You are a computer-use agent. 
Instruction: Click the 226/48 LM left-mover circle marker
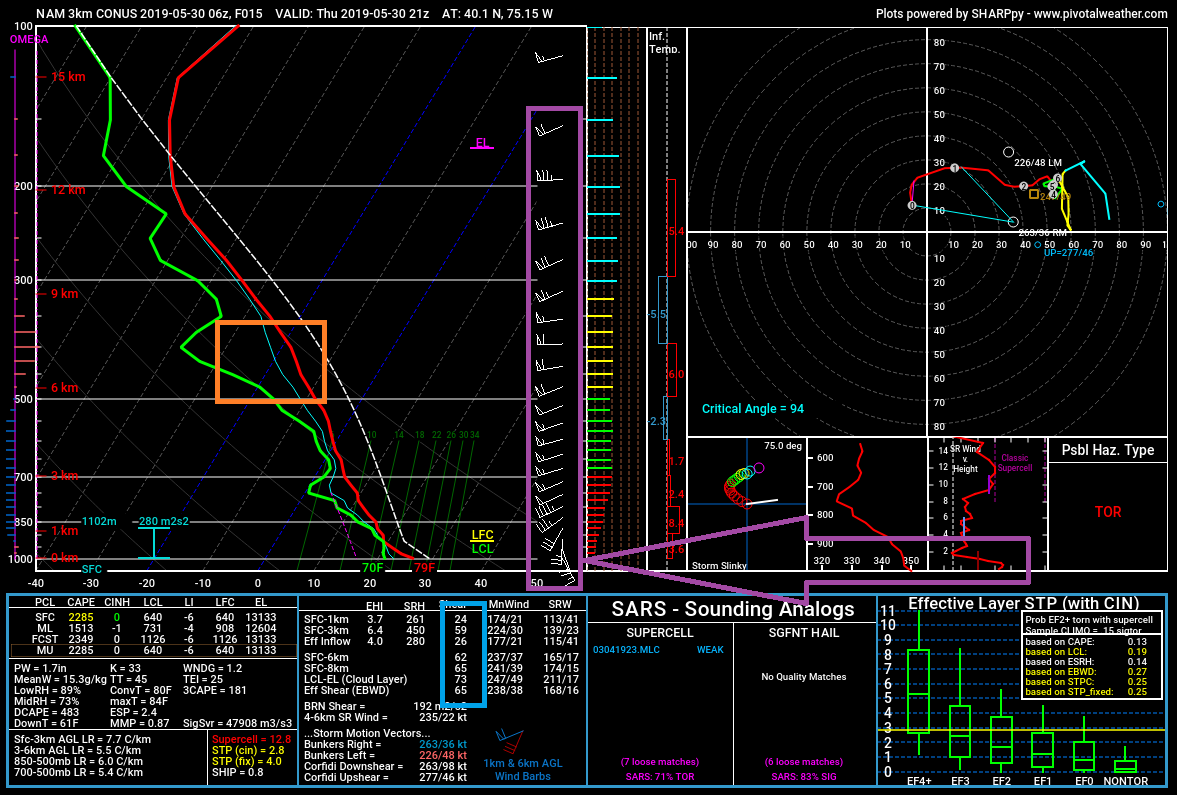click(x=1008, y=152)
